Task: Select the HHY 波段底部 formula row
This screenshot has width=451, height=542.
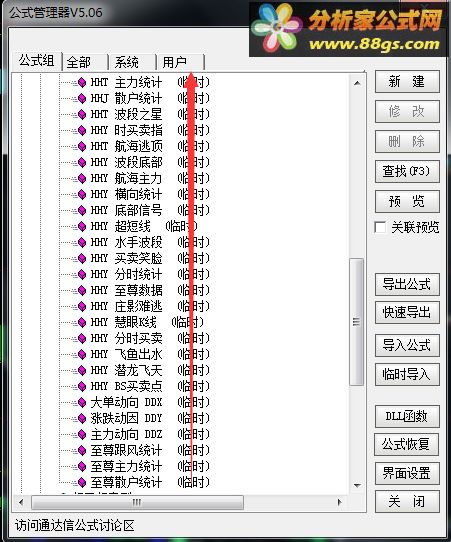Action: 150,162
